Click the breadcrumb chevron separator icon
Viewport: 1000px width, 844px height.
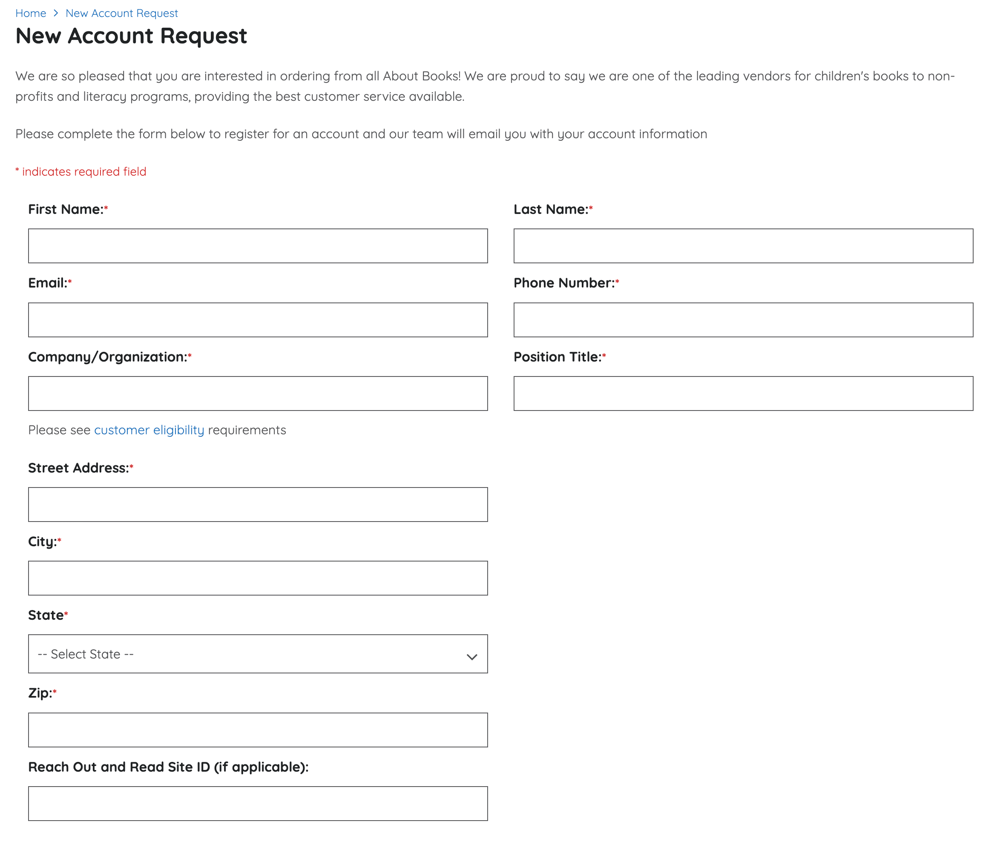tap(56, 13)
